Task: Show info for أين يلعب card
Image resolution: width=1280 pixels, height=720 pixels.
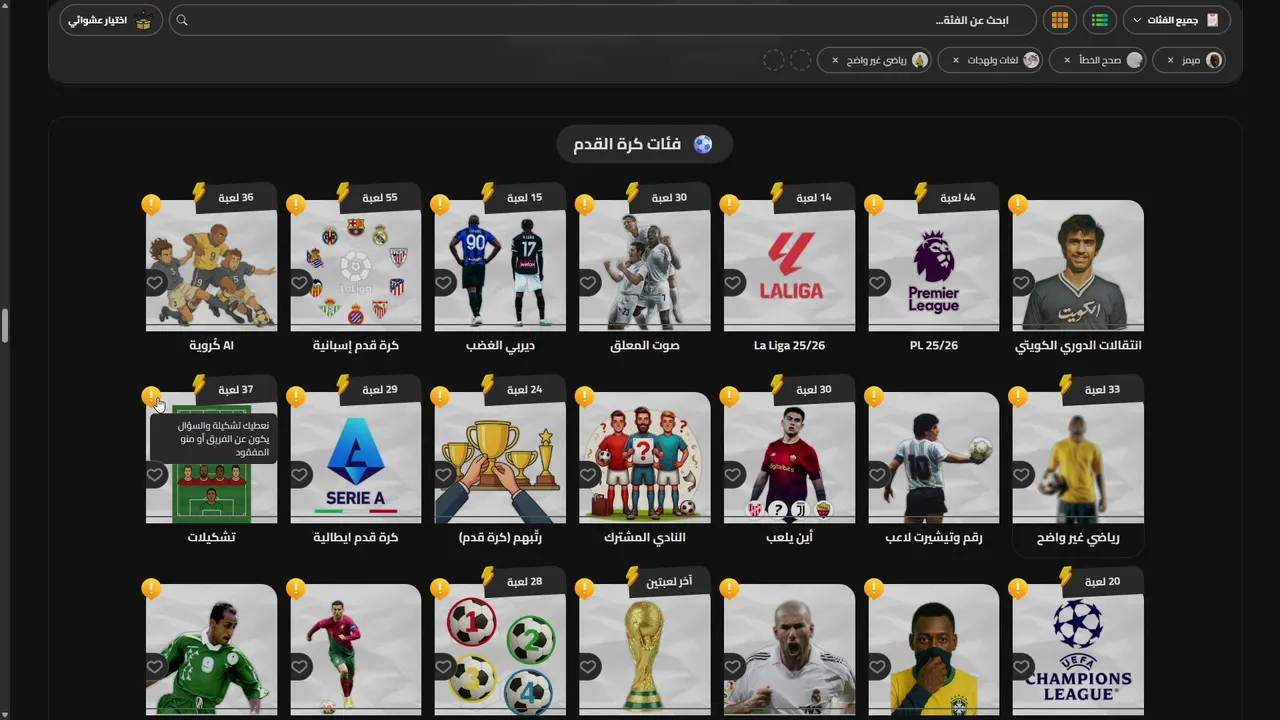Action: pos(729,397)
